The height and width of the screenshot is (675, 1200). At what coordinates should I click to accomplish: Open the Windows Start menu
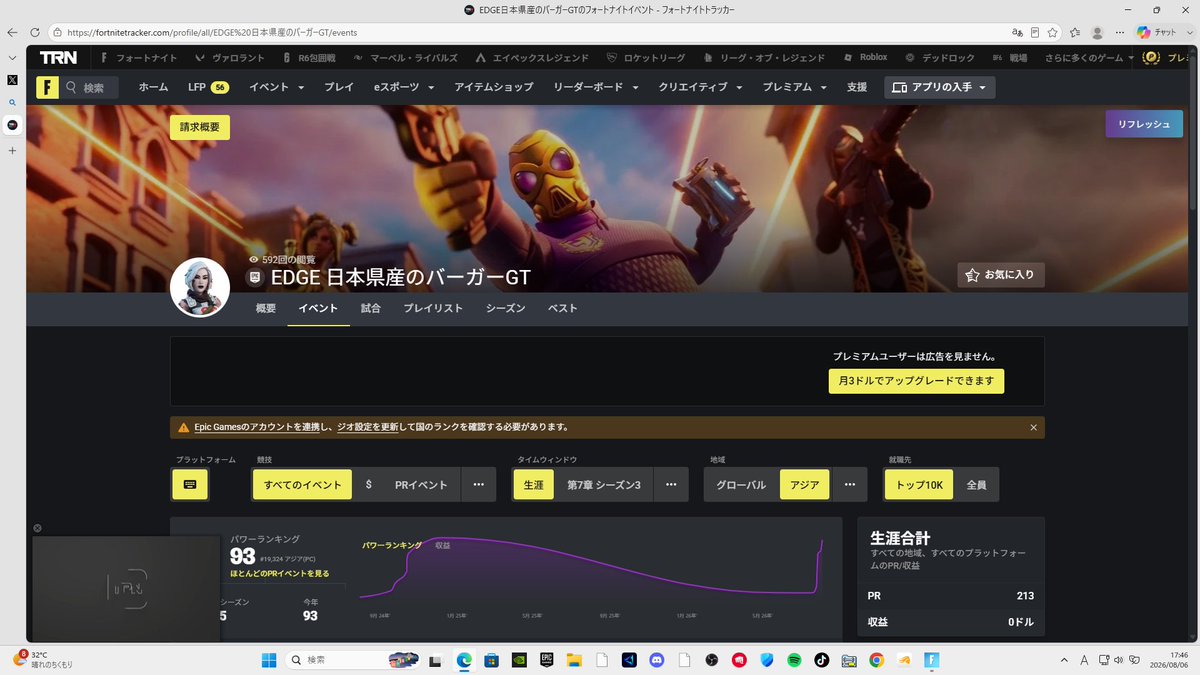269,660
